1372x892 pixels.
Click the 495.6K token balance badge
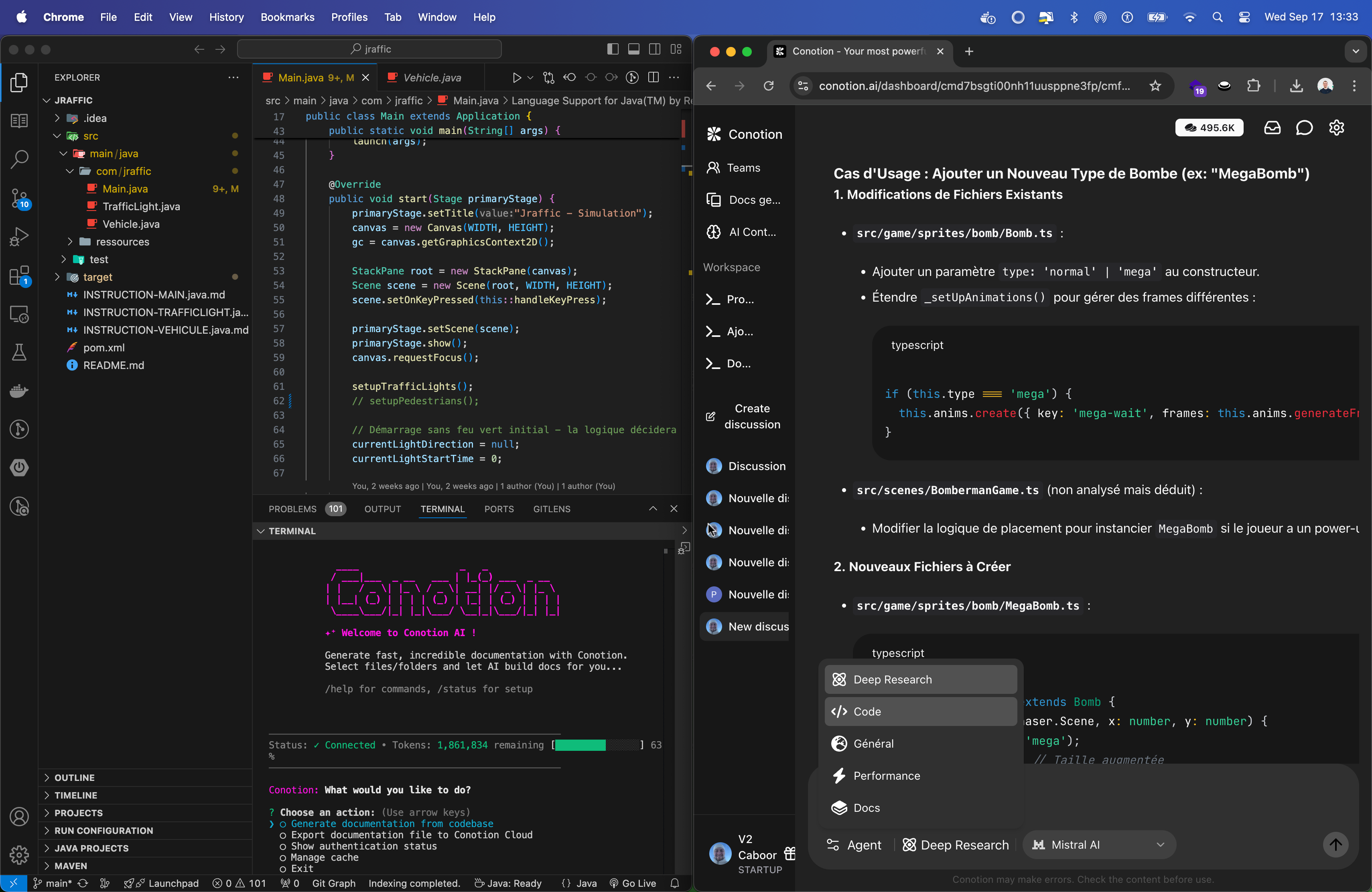(x=1209, y=128)
